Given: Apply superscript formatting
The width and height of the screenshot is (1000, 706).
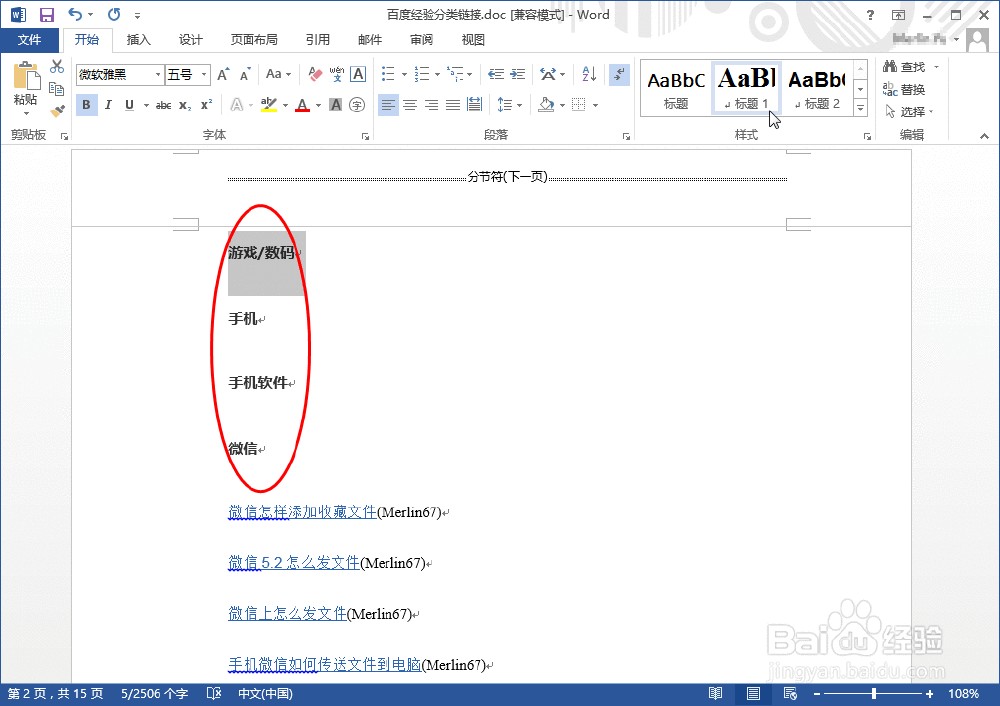Looking at the screenshot, I should click(206, 105).
